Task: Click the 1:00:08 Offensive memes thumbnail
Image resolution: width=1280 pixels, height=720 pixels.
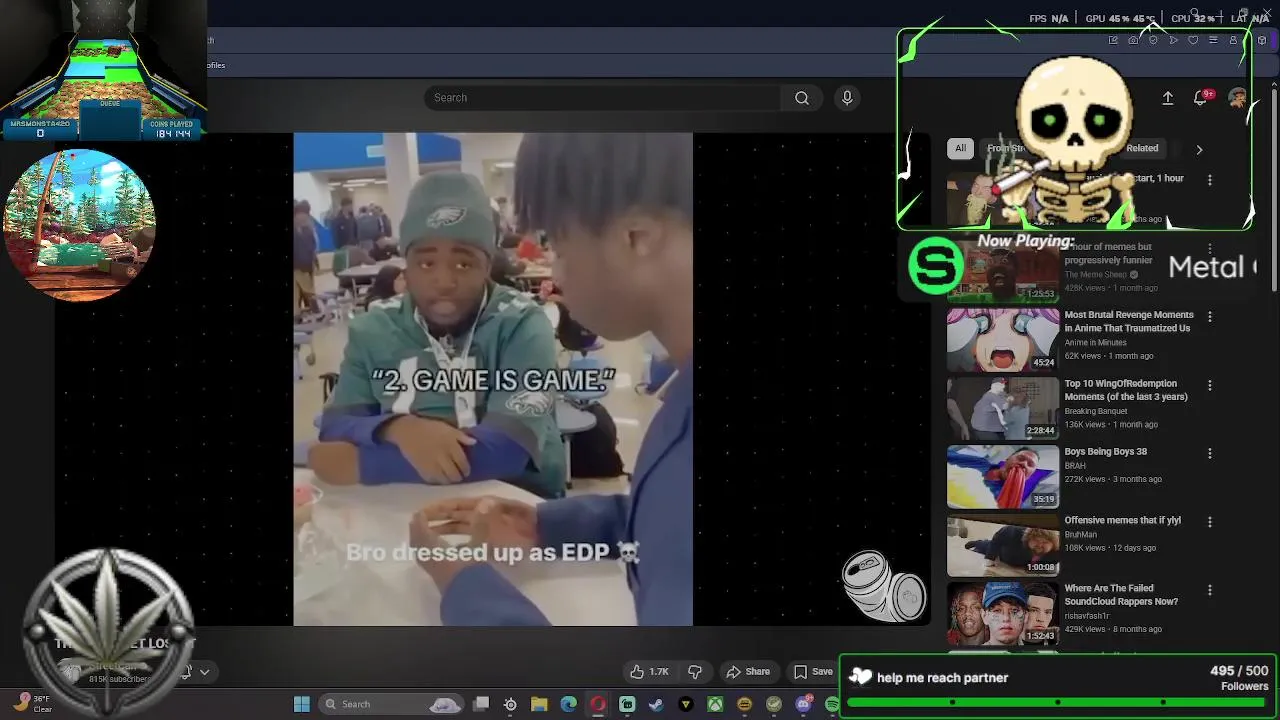Action: pos(1002,545)
